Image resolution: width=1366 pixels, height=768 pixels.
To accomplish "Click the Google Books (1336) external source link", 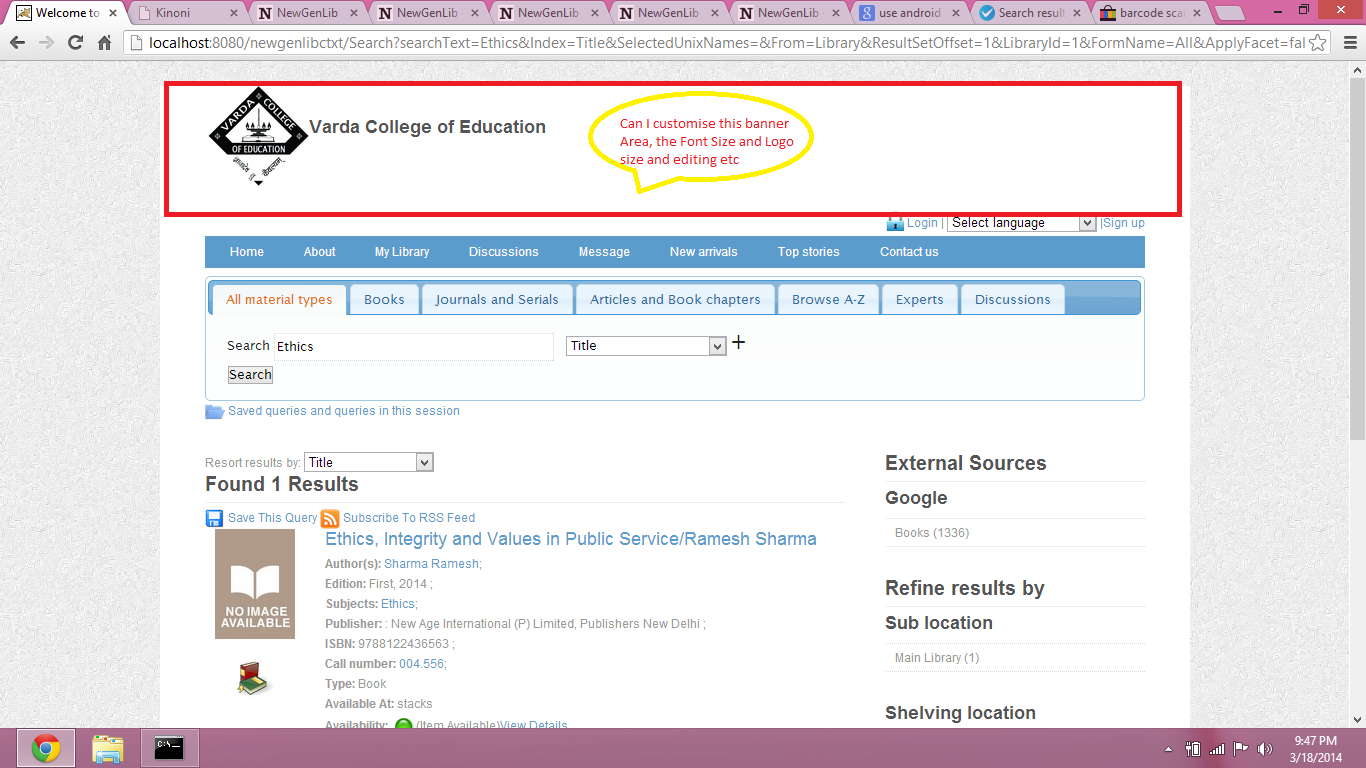I will pos(931,533).
